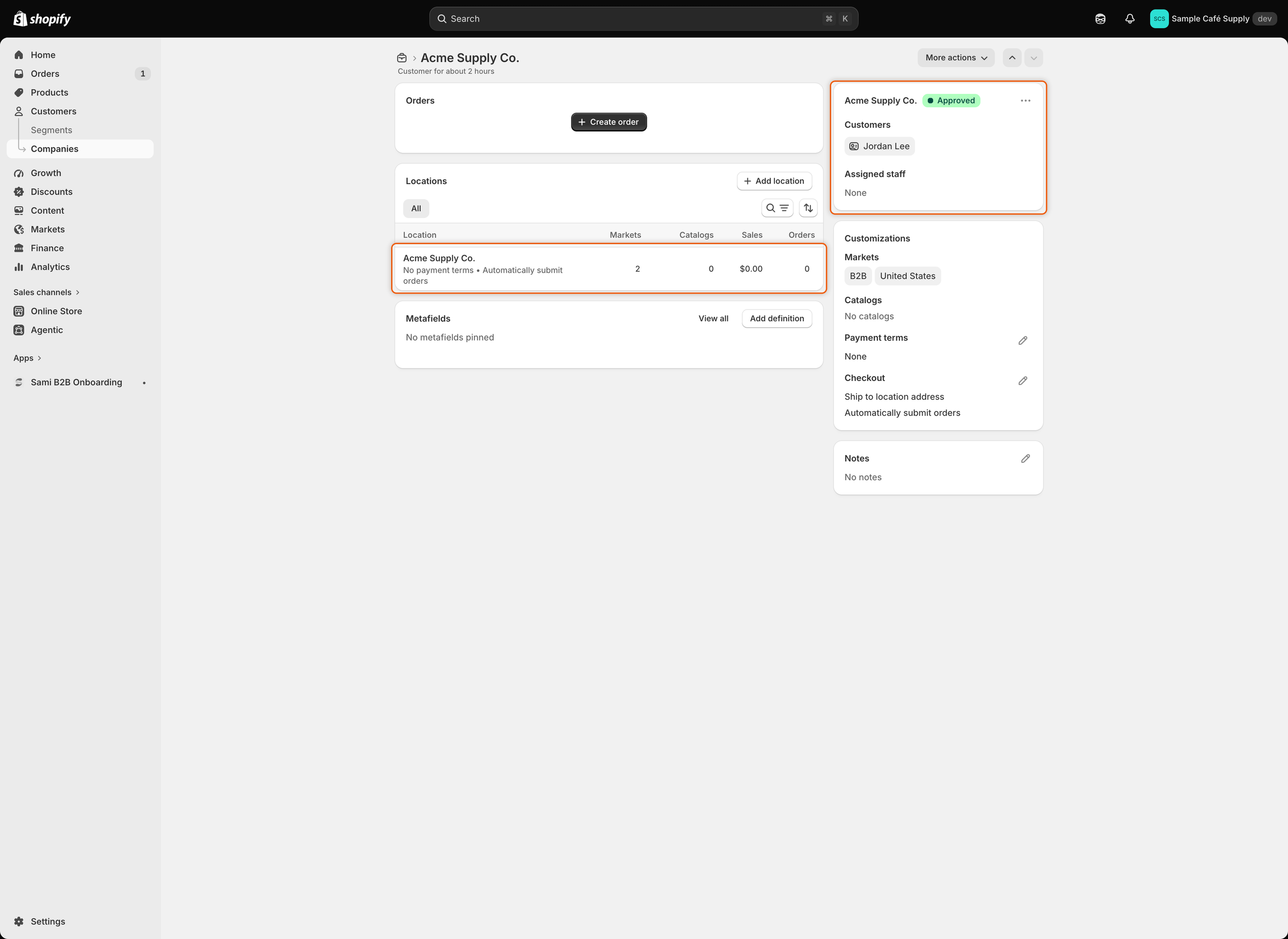The width and height of the screenshot is (1288, 939).
Task: Click the Create order button
Action: (x=609, y=122)
